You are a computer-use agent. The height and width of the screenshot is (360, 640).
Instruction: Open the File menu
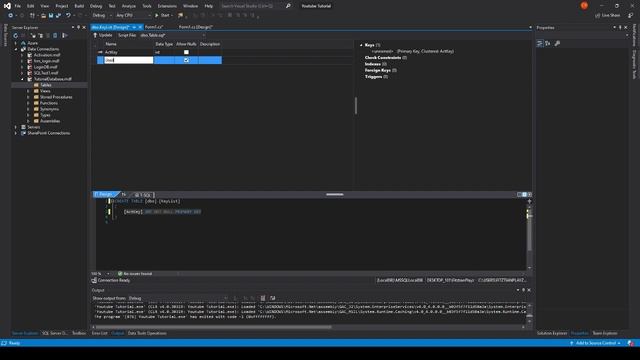18,6
